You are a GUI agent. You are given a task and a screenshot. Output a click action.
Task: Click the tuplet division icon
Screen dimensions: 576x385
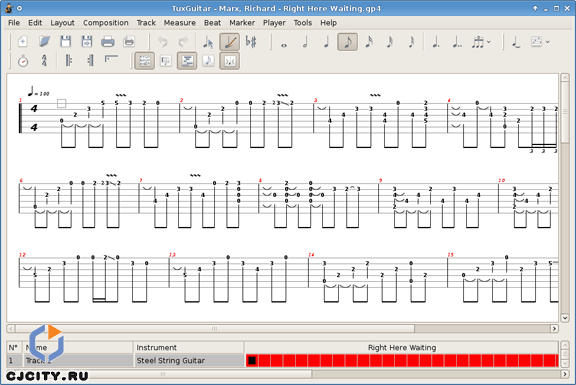point(478,42)
